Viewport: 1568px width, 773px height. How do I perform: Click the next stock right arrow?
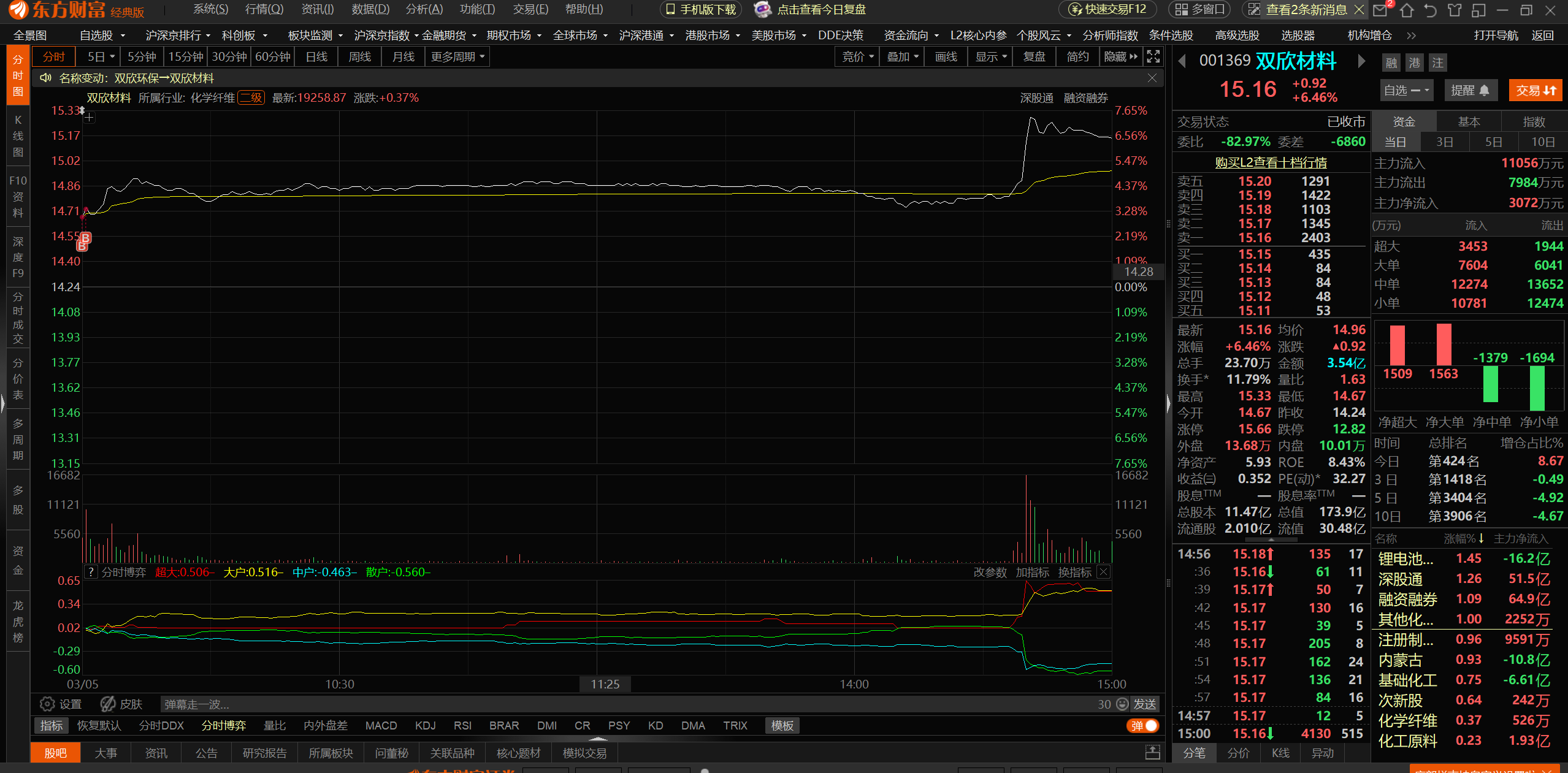coord(1361,61)
